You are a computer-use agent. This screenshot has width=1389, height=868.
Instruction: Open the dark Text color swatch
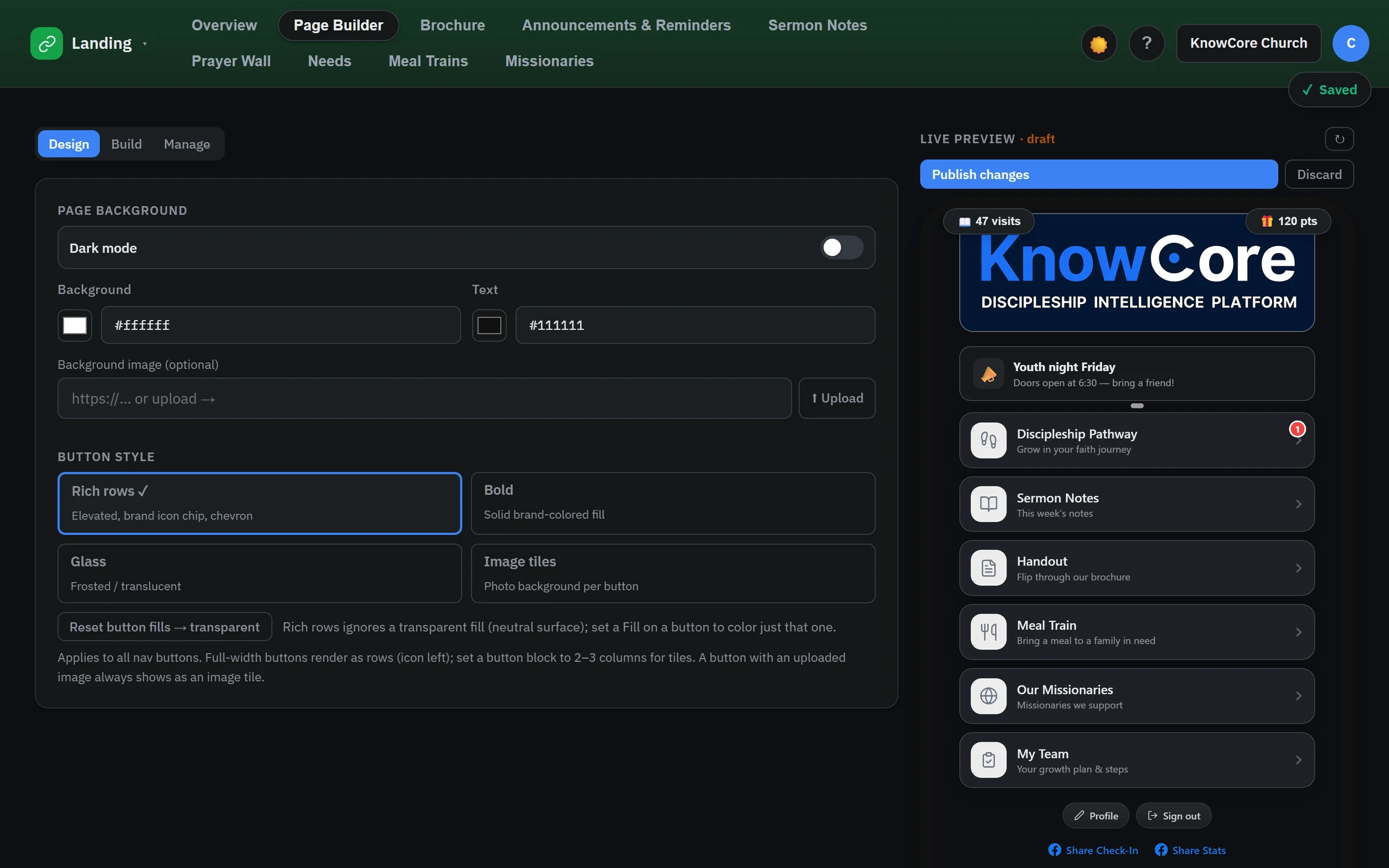tap(489, 325)
